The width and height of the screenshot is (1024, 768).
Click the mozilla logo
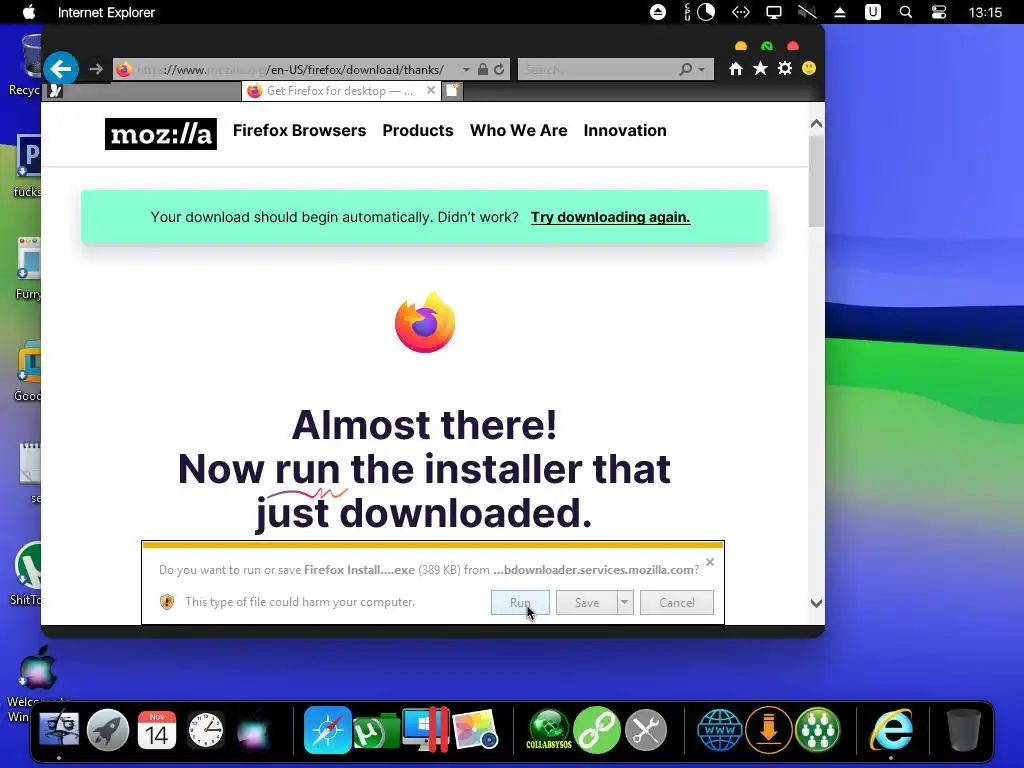[x=161, y=134]
